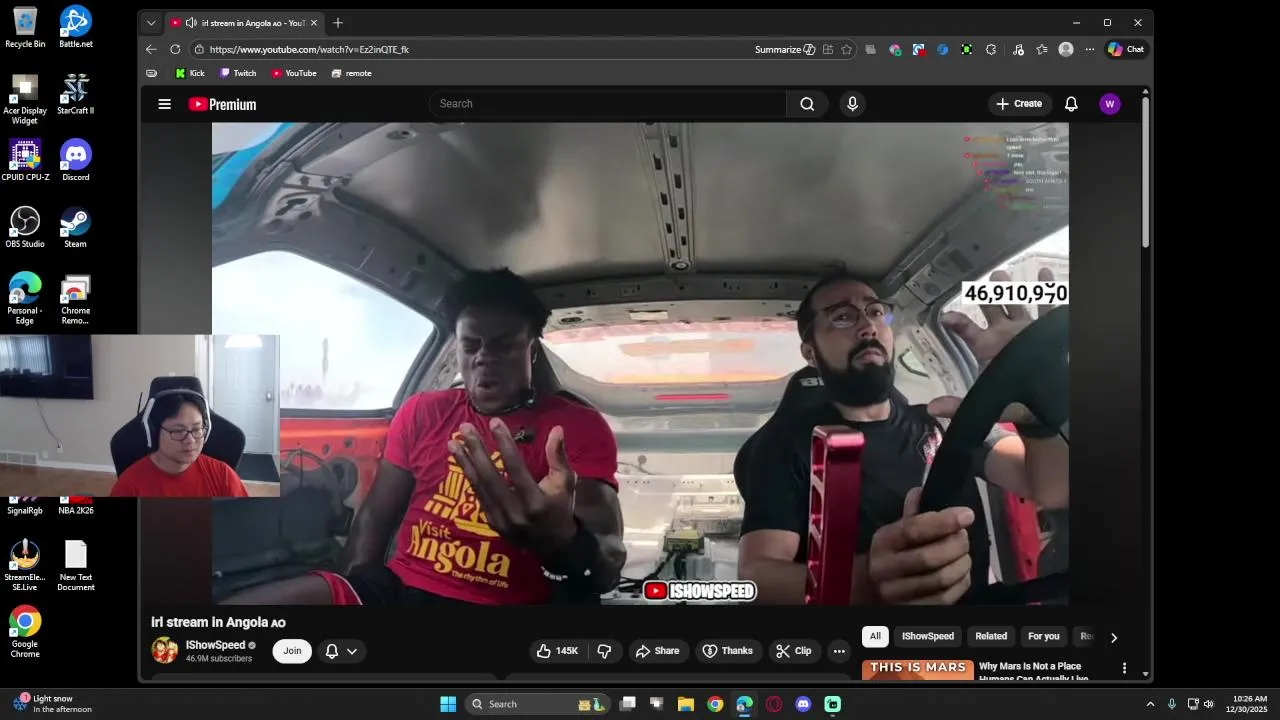Clip the video
The image size is (1280, 720).
pos(793,651)
